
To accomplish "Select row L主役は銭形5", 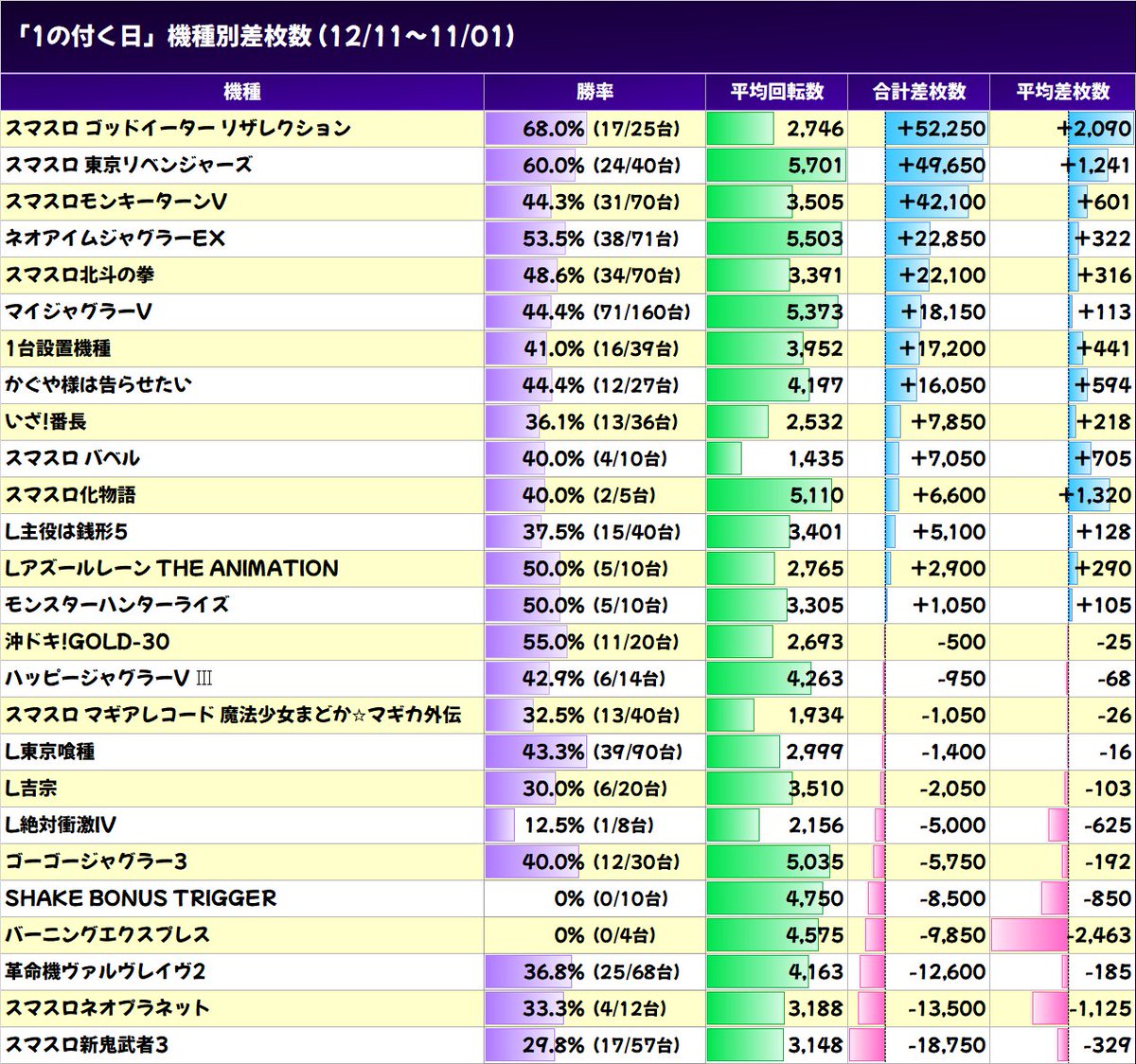I will tap(568, 532).
